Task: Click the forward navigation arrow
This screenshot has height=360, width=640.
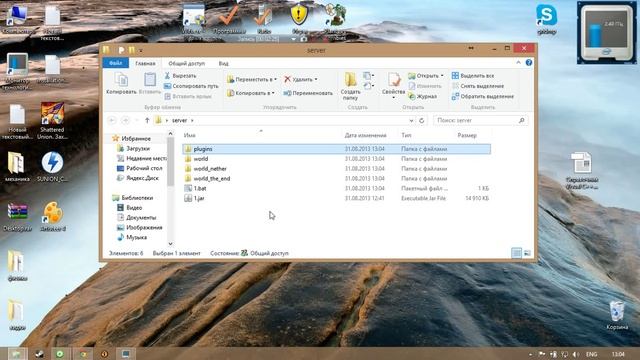Action: [x=126, y=120]
